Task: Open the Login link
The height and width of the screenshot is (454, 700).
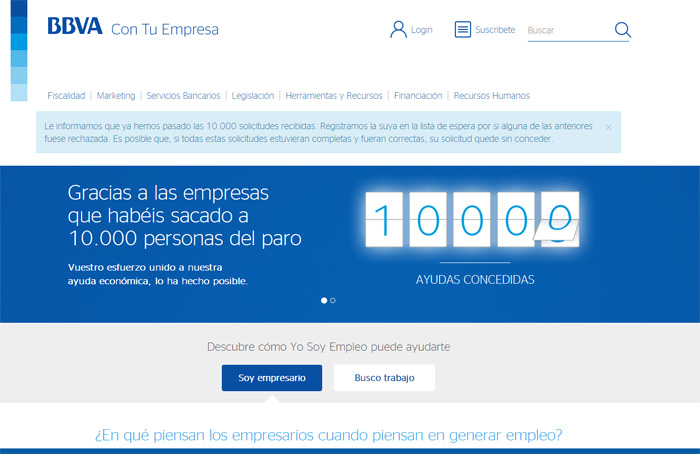Action: tap(421, 30)
